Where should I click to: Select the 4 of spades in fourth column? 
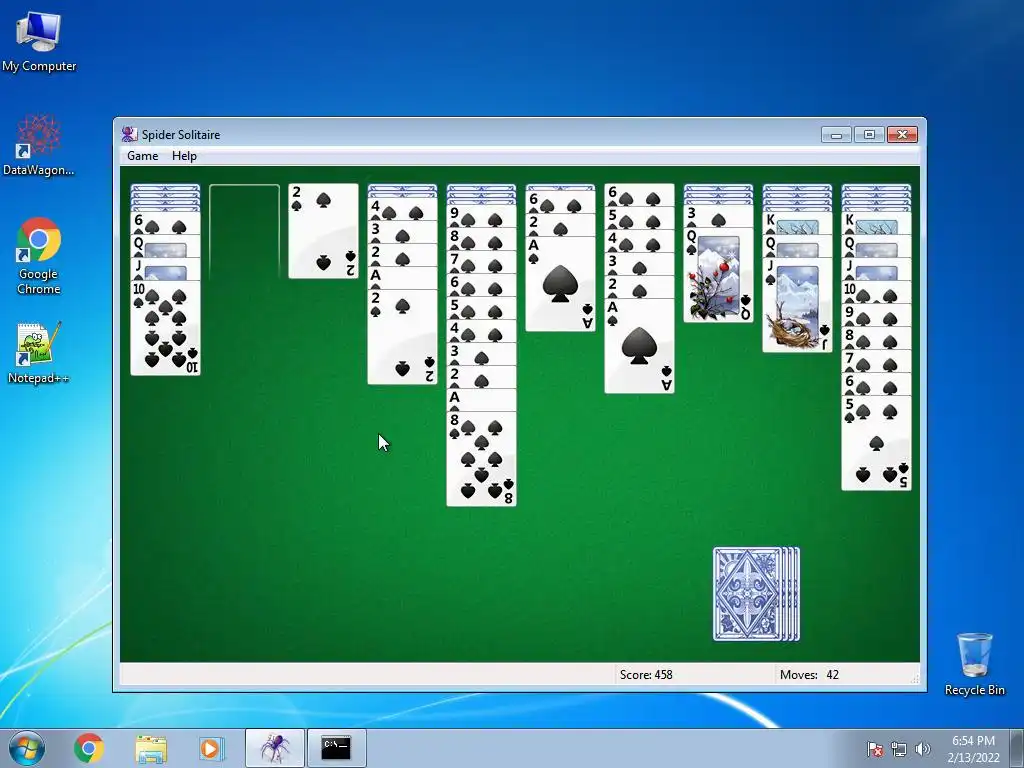[402, 210]
